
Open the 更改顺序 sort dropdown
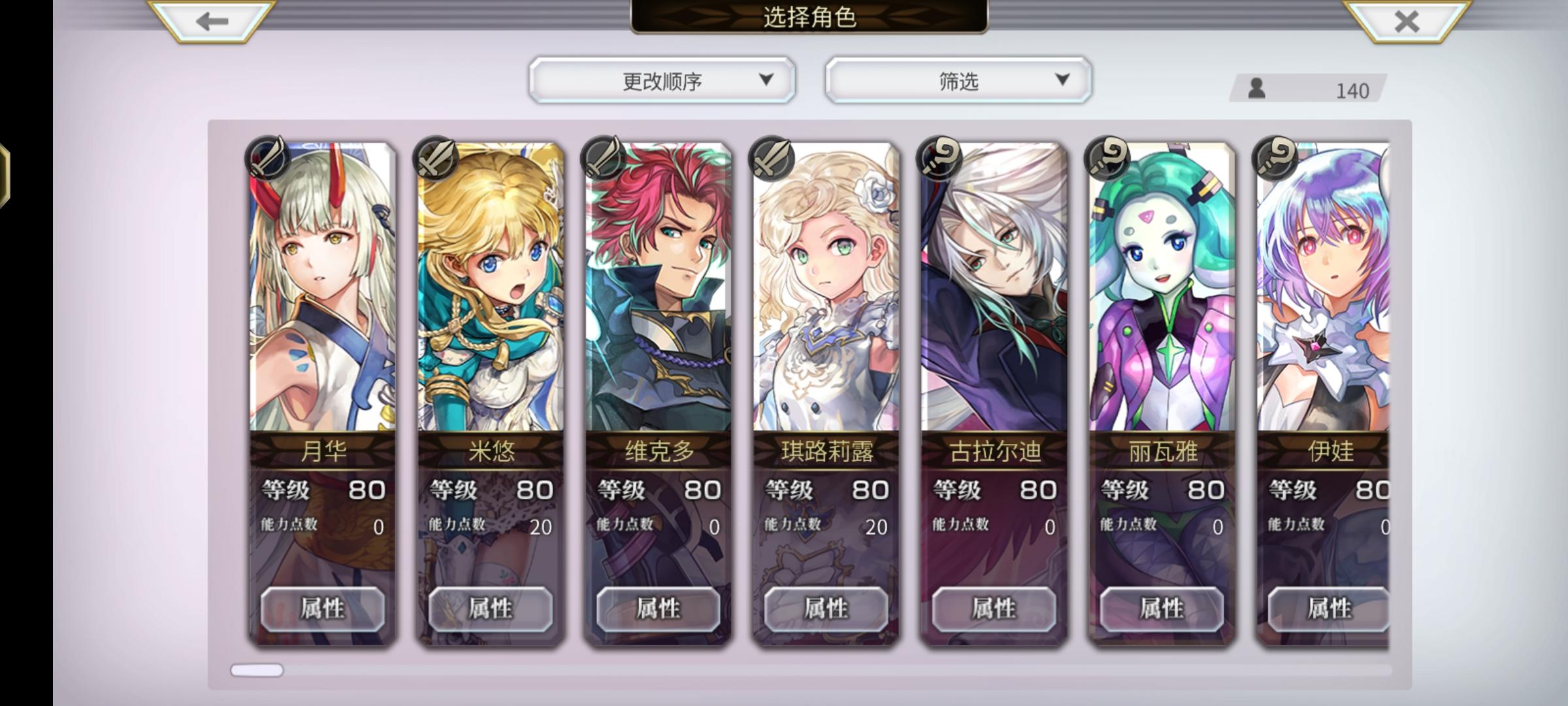point(662,80)
